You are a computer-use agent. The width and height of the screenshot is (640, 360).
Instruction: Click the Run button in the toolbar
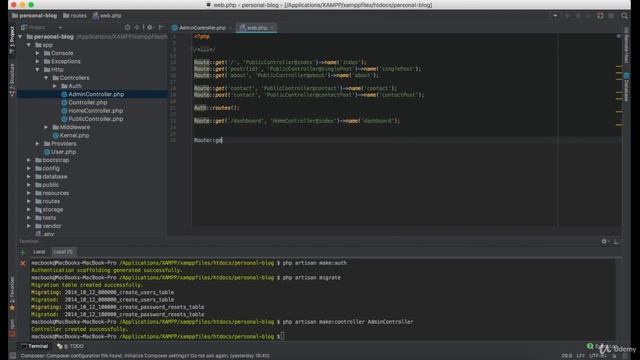568,16
